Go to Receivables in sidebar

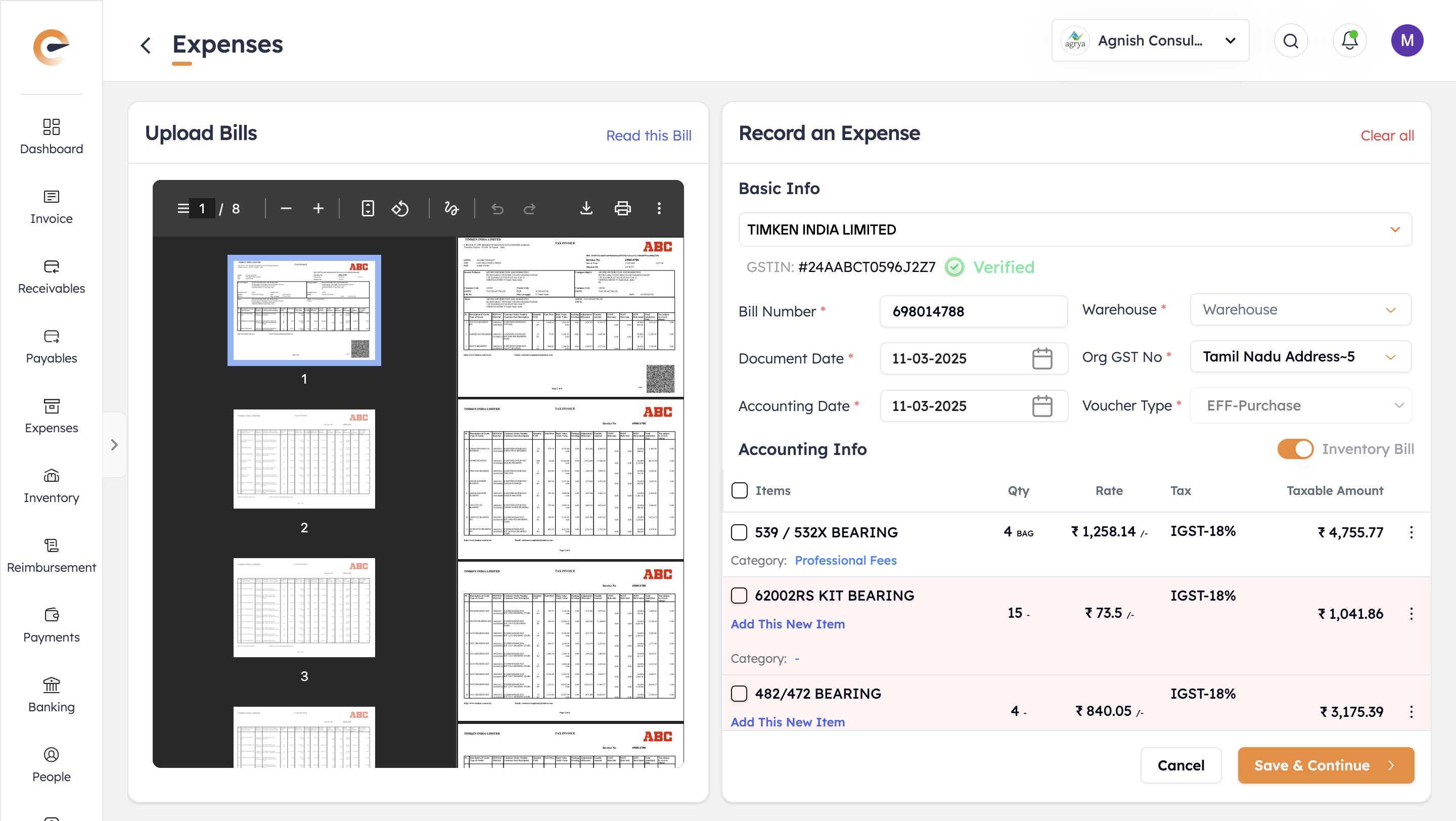click(51, 277)
